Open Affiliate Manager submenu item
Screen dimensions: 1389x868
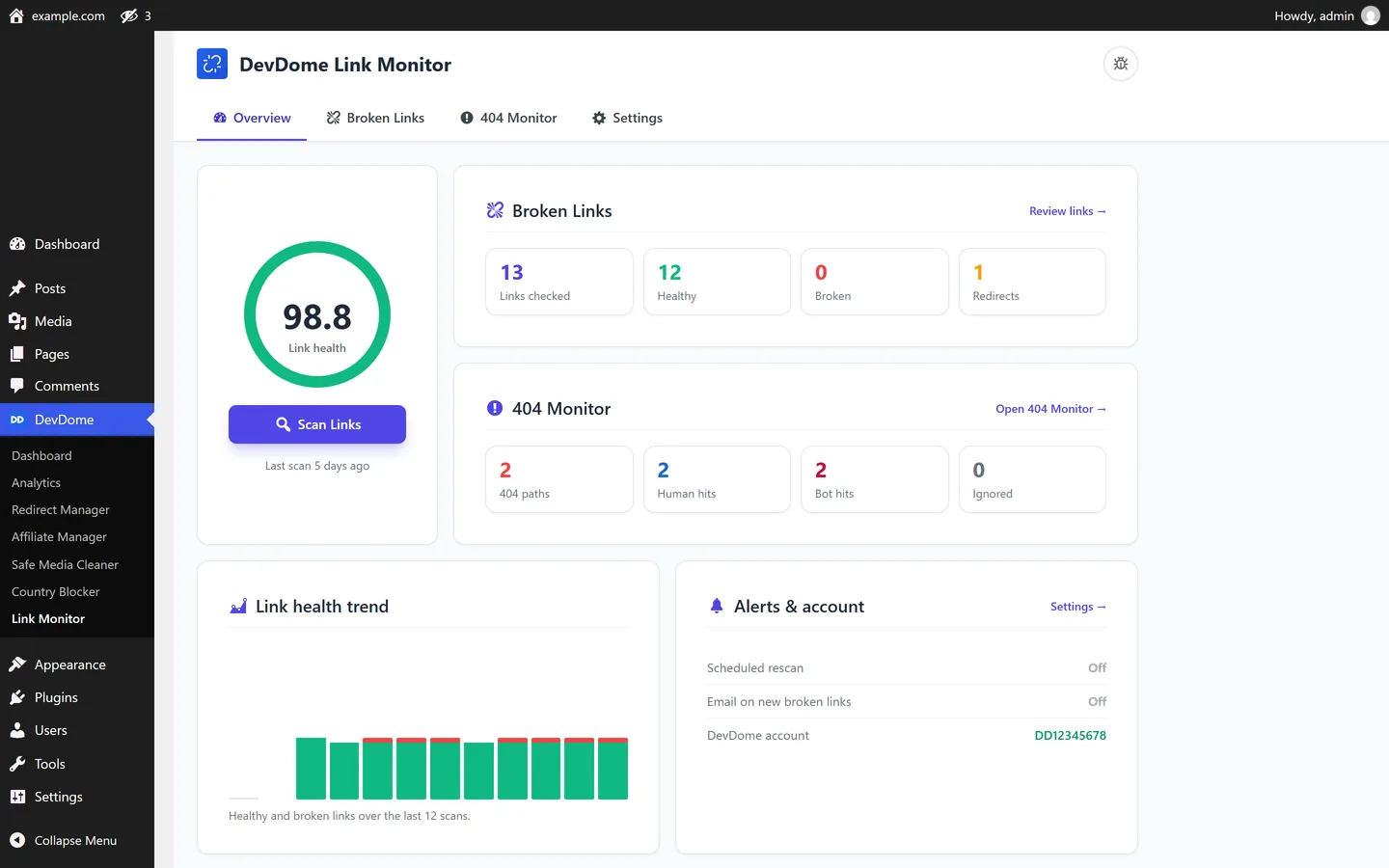coord(59,536)
